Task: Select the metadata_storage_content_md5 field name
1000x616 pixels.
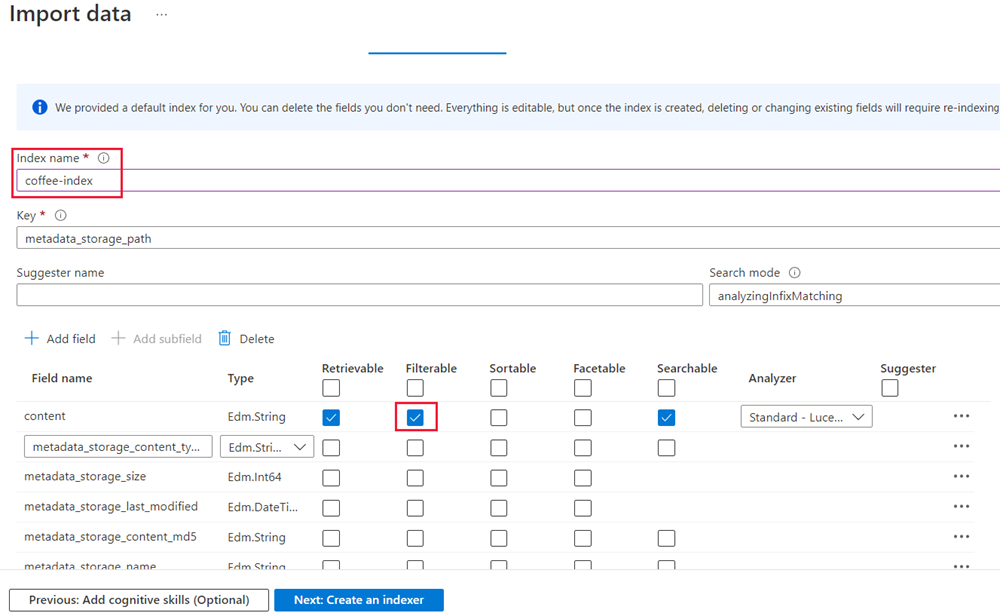Action: (110, 536)
